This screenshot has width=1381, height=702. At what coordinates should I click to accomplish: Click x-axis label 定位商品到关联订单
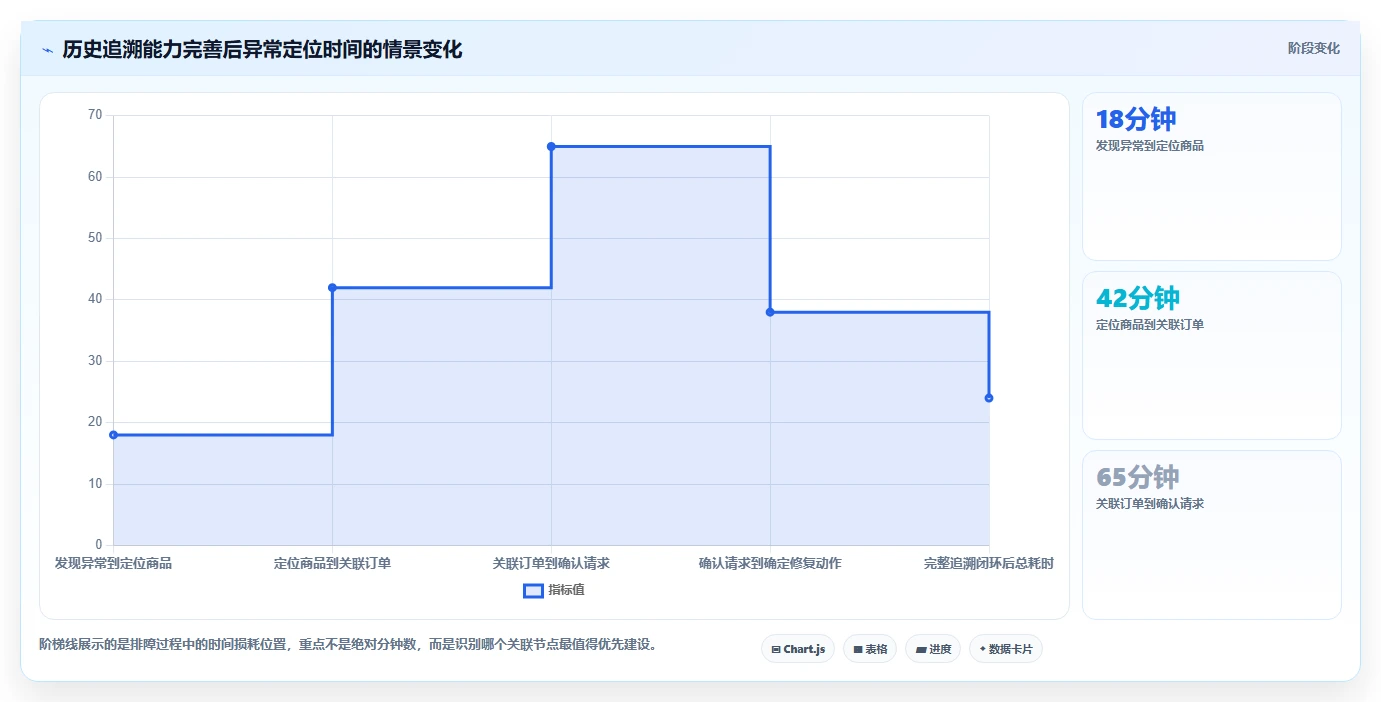tap(332, 564)
